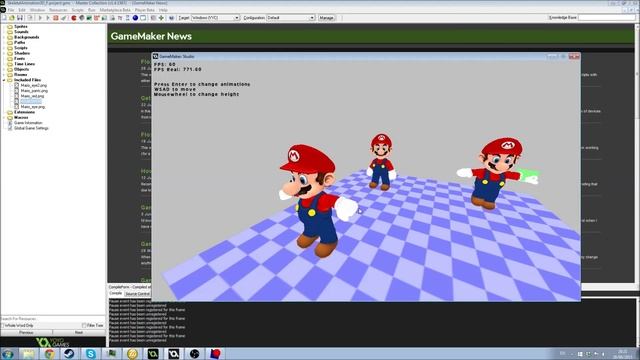The height and width of the screenshot is (360, 640).
Task: Select Mario_pants.png in Included Files
Action: pos(34,91)
